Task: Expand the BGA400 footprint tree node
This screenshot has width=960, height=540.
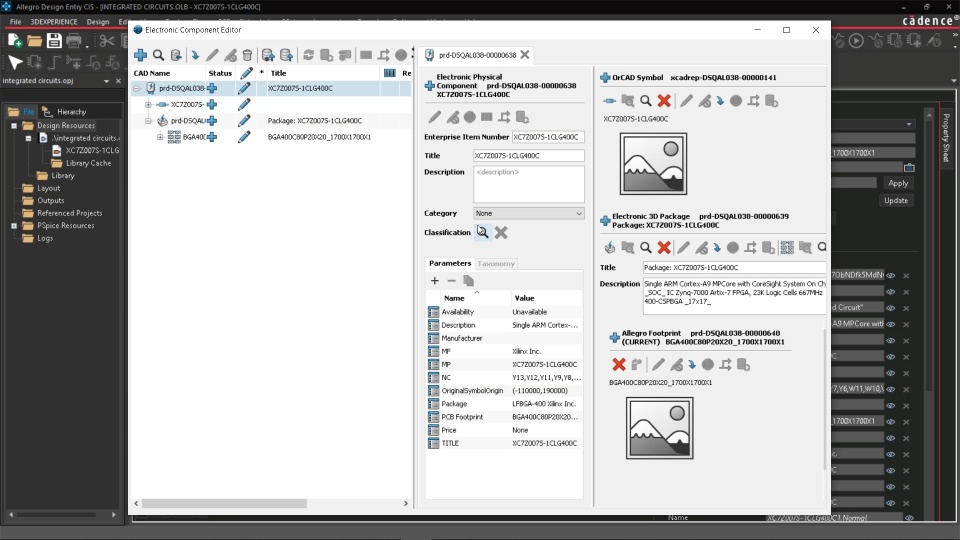Action: [160, 137]
